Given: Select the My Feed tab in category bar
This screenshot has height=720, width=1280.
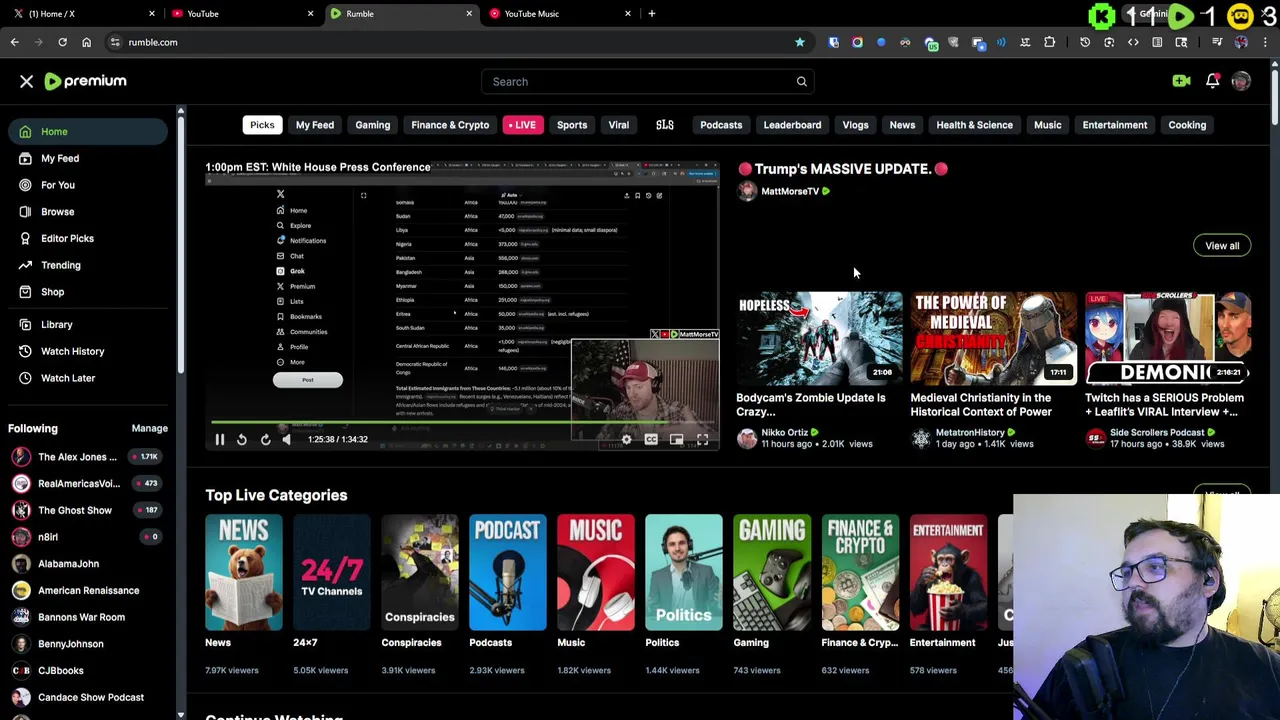Looking at the screenshot, I should pos(315,125).
